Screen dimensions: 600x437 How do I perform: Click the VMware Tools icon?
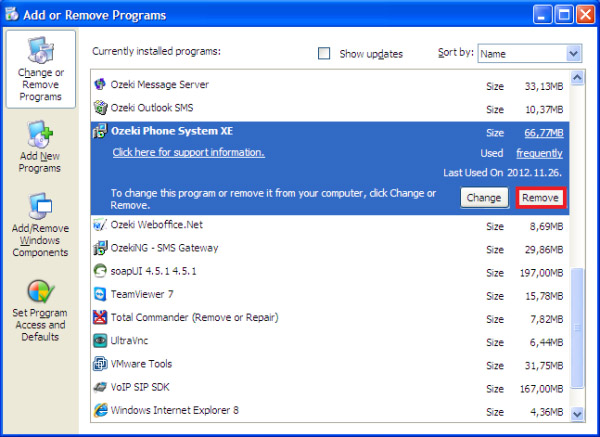pyautogui.click(x=100, y=364)
